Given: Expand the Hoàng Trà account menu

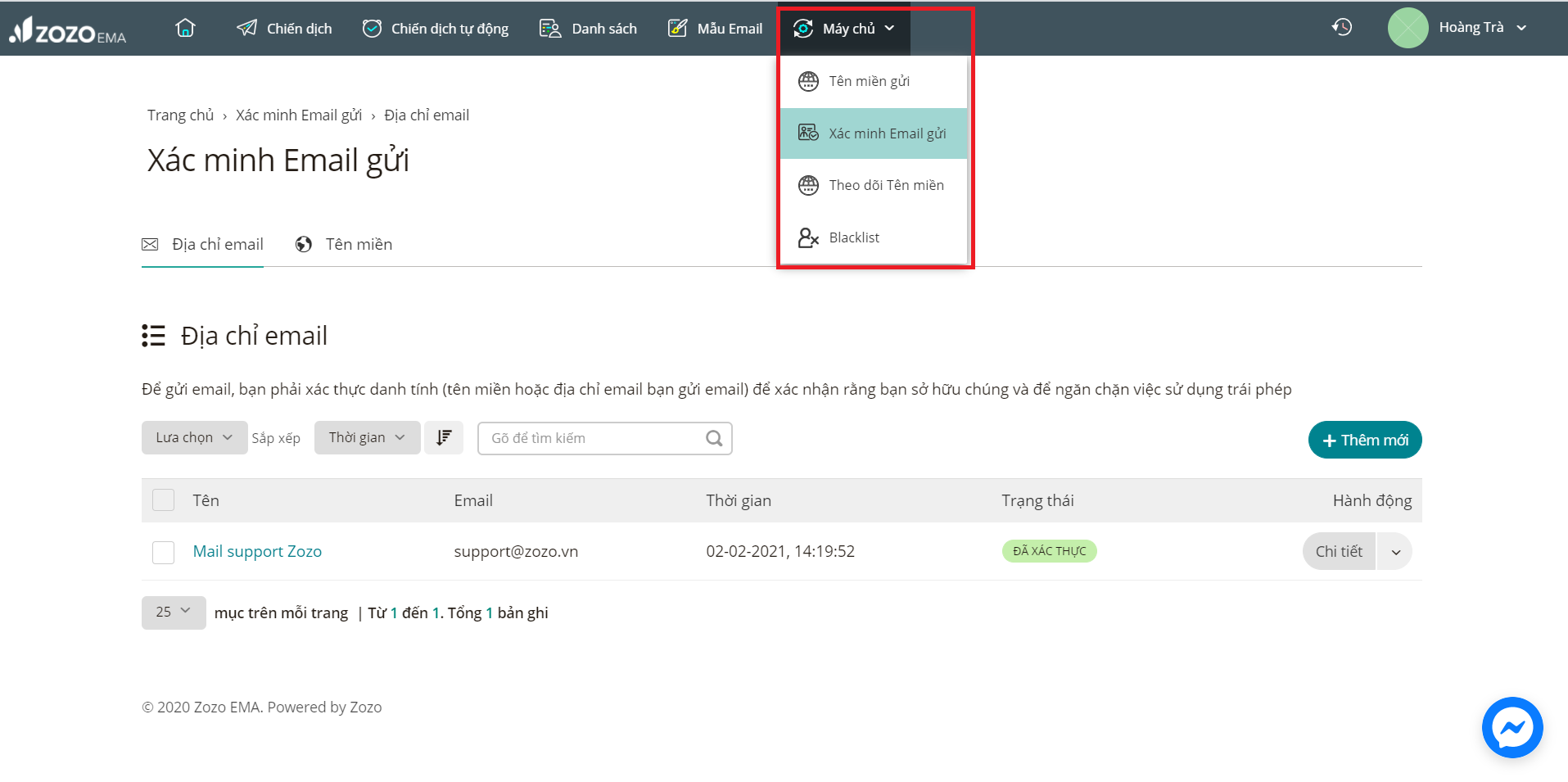Looking at the screenshot, I should pyautogui.click(x=1483, y=28).
